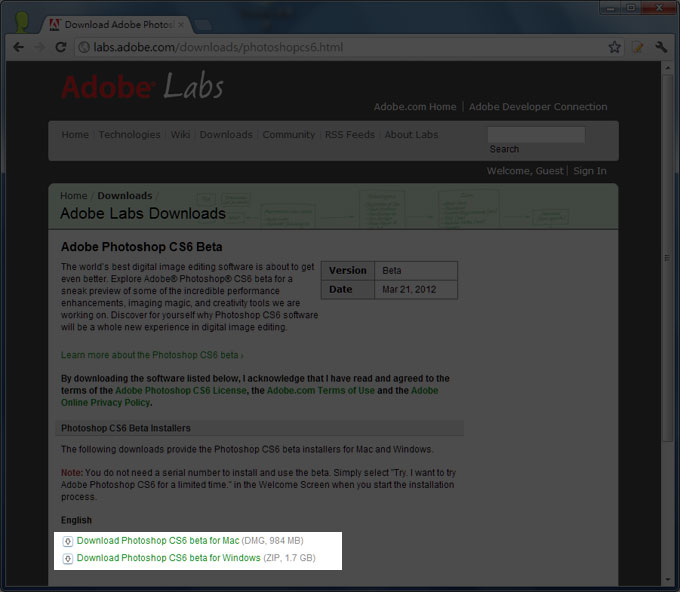Click the Sign In link
Viewport: 680px width, 592px height.
(x=590, y=171)
